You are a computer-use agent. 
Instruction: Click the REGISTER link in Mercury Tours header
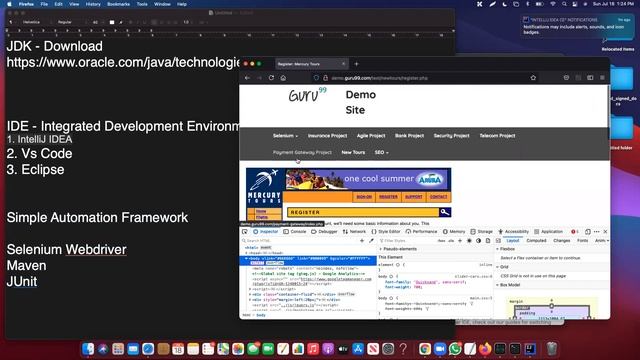pyautogui.click(x=388, y=197)
